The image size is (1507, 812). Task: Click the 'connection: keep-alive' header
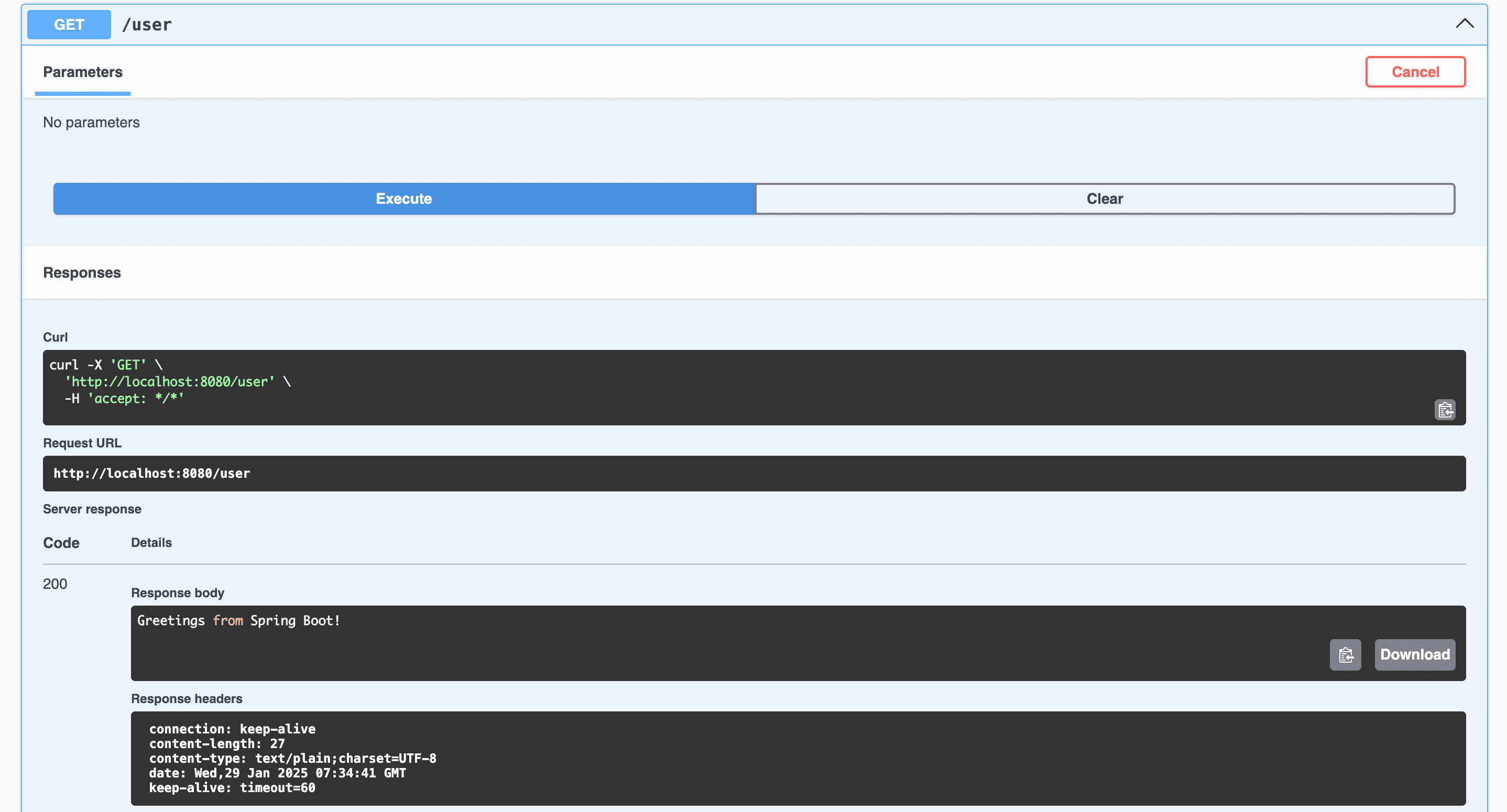click(x=232, y=729)
